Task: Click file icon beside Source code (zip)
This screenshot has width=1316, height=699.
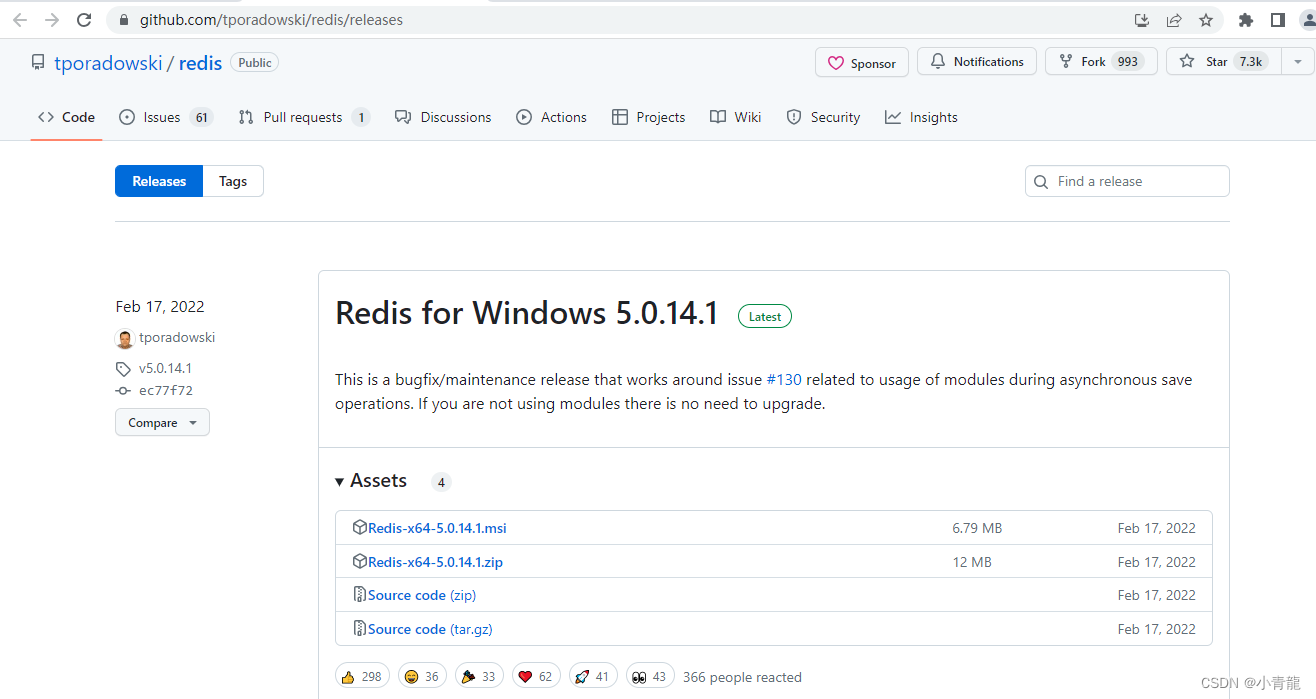Action: (x=360, y=595)
